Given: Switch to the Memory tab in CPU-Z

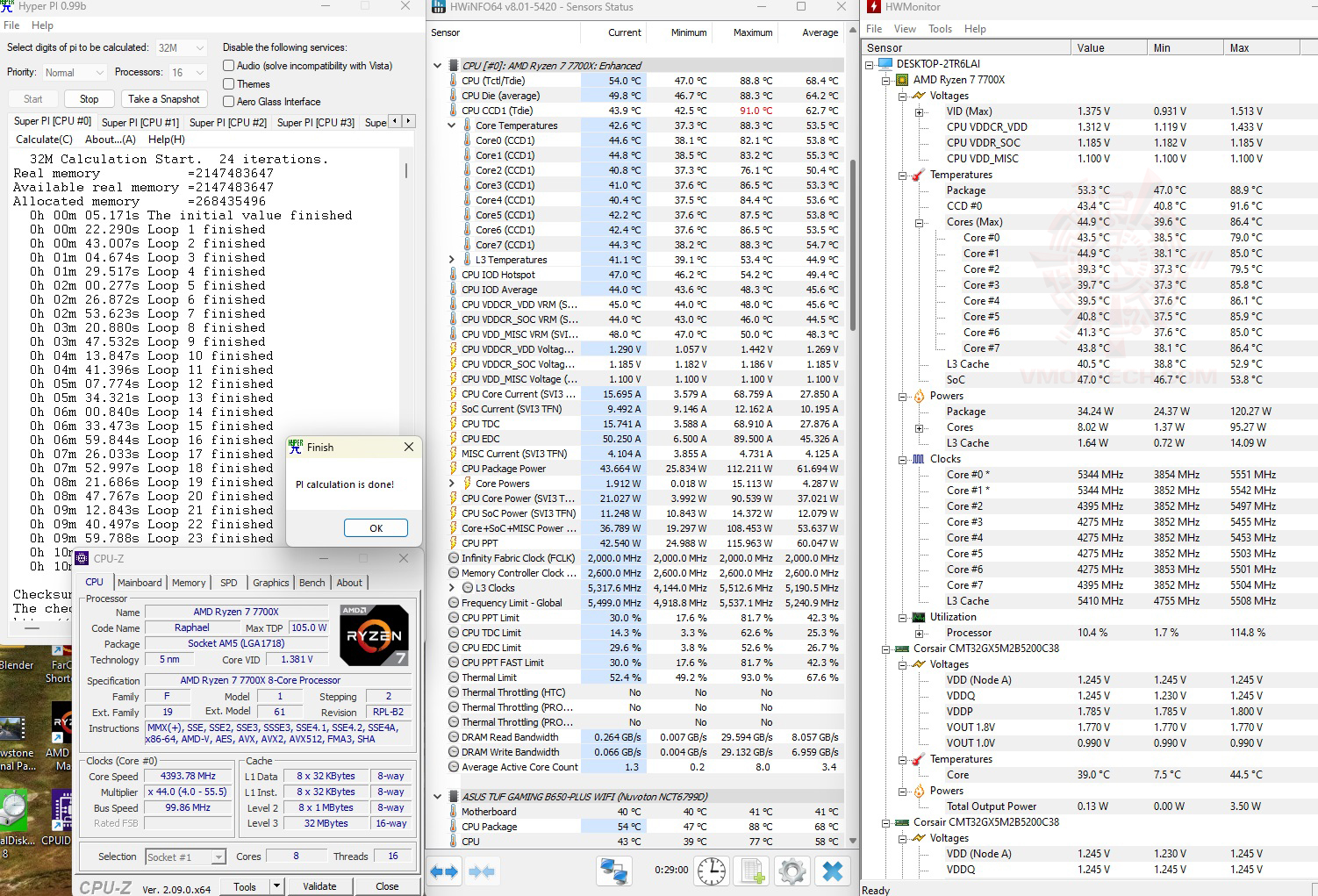Looking at the screenshot, I should tap(189, 583).
